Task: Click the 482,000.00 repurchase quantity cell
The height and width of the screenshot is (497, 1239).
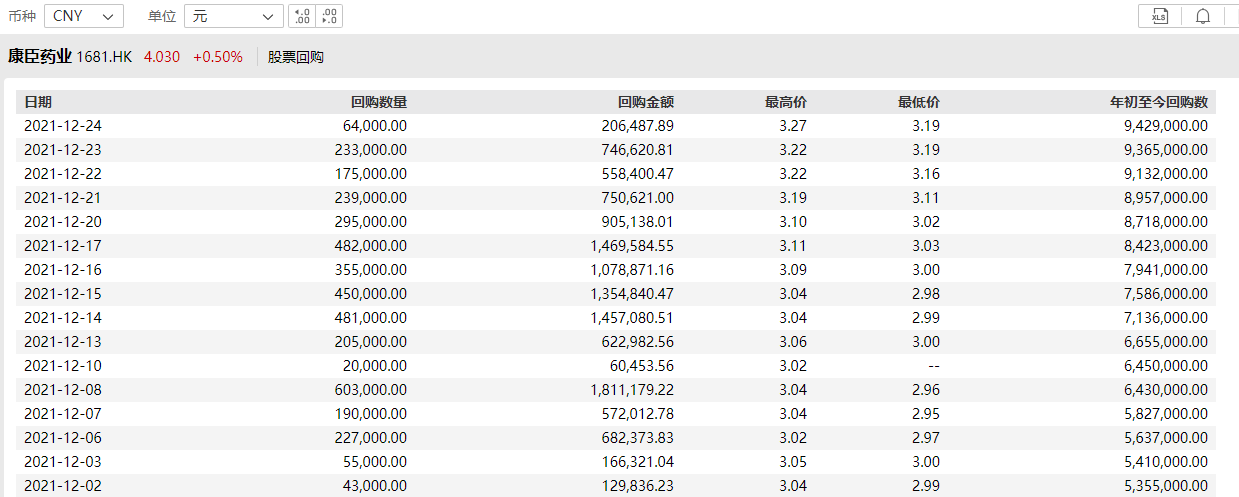Action: [x=370, y=246]
